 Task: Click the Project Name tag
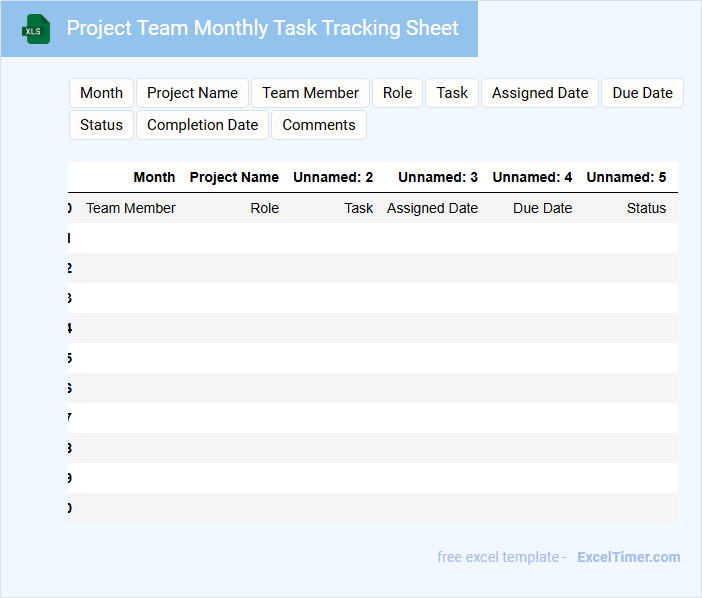192,93
